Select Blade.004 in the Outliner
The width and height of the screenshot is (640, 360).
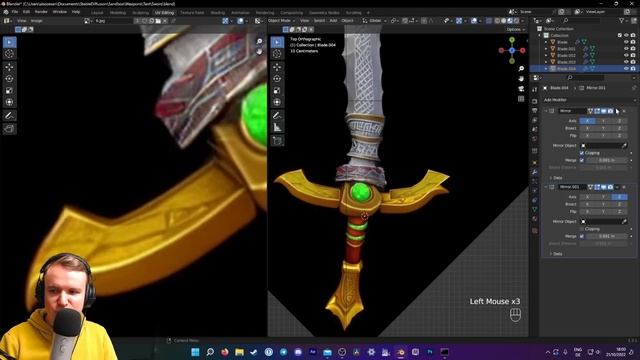(x=566, y=69)
